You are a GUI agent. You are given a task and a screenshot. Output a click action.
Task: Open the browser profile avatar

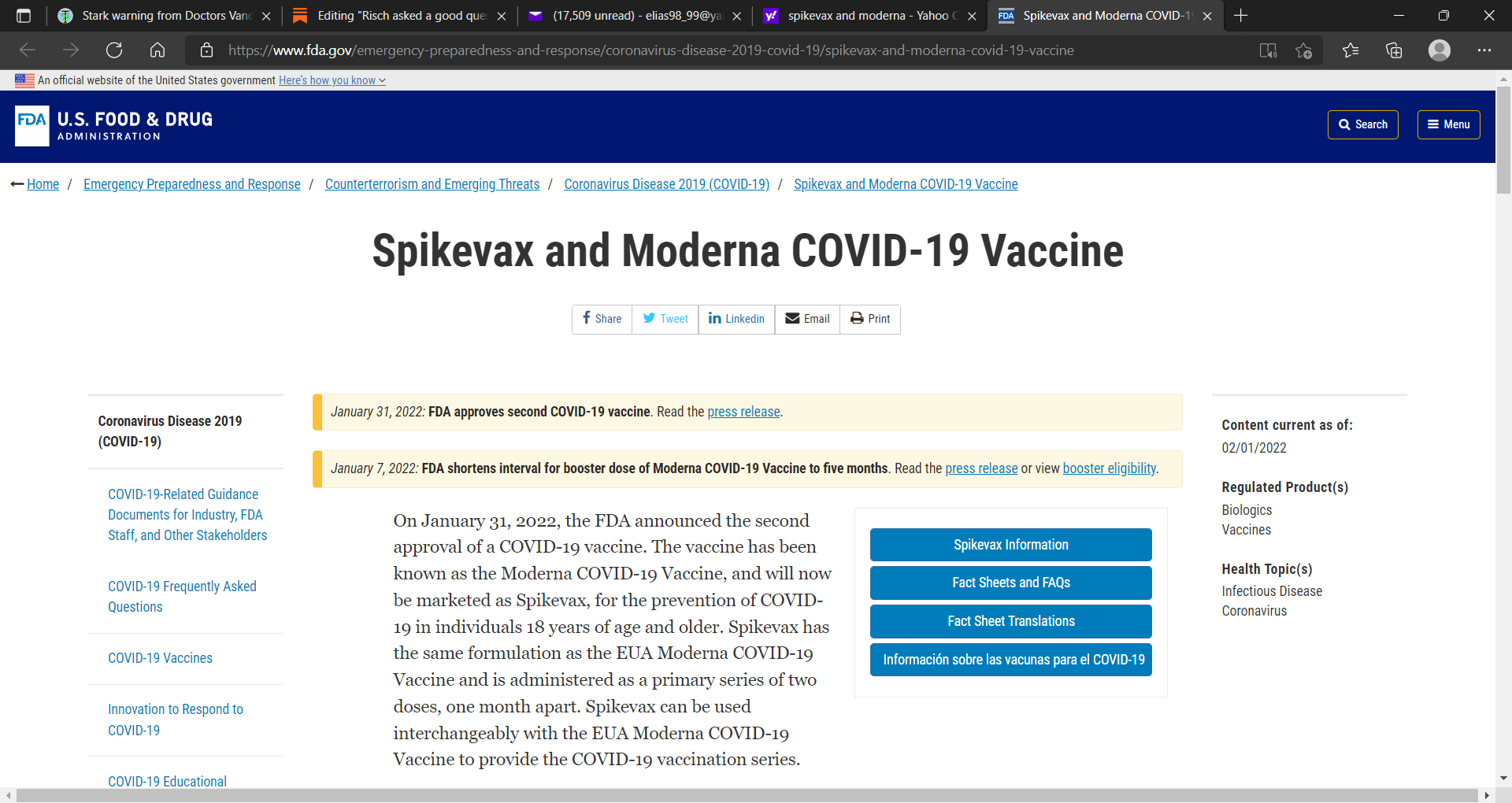click(1440, 50)
